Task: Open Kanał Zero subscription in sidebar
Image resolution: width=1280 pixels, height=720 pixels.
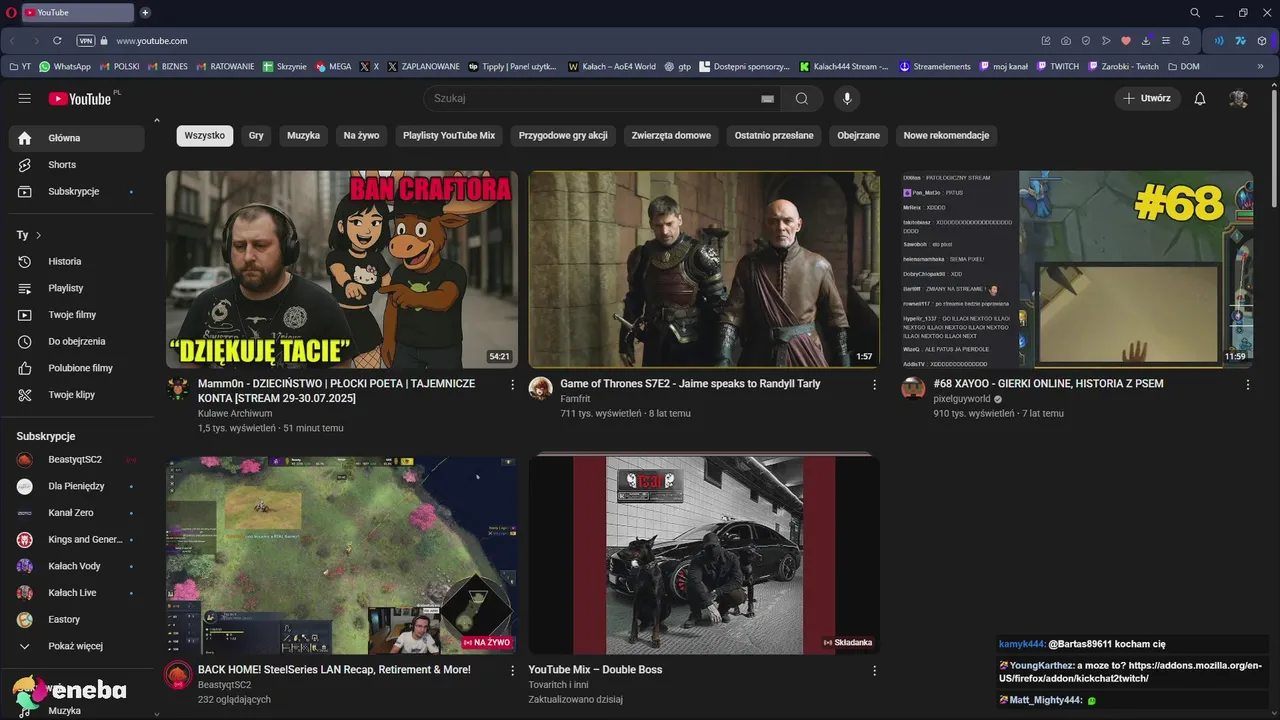Action: pyautogui.click(x=76, y=513)
